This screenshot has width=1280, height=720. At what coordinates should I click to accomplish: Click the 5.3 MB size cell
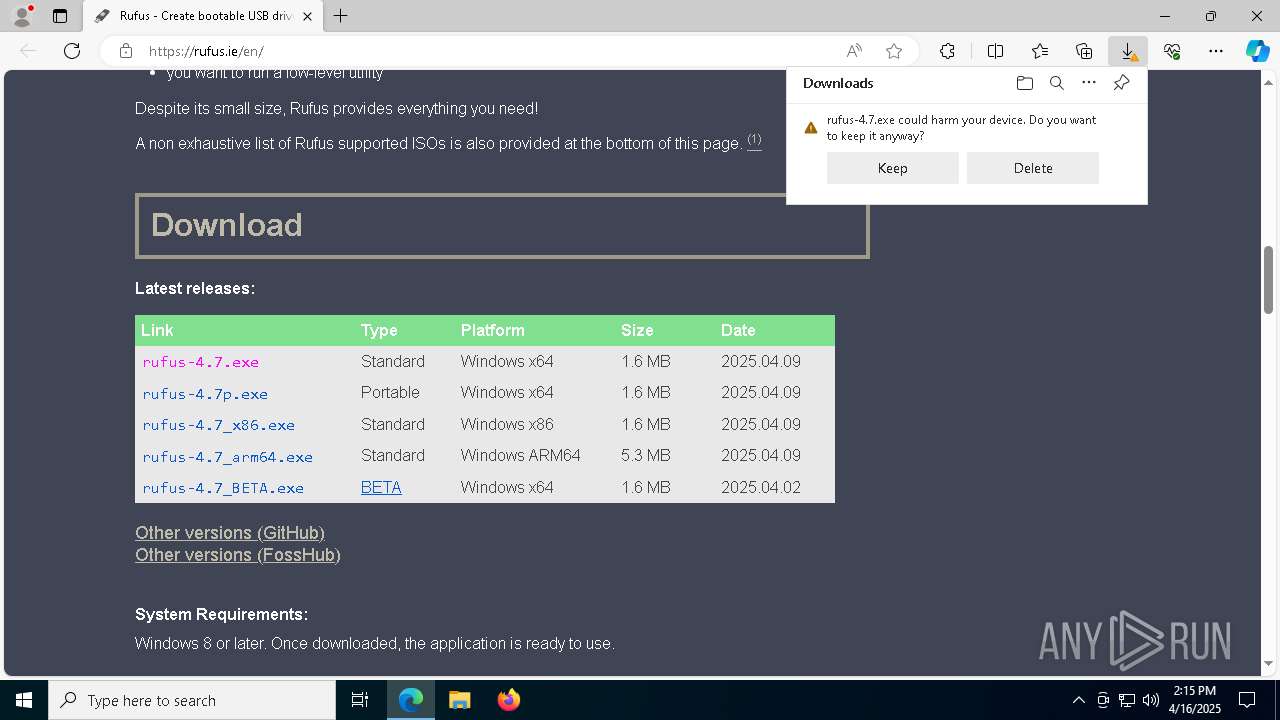[645, 455]
